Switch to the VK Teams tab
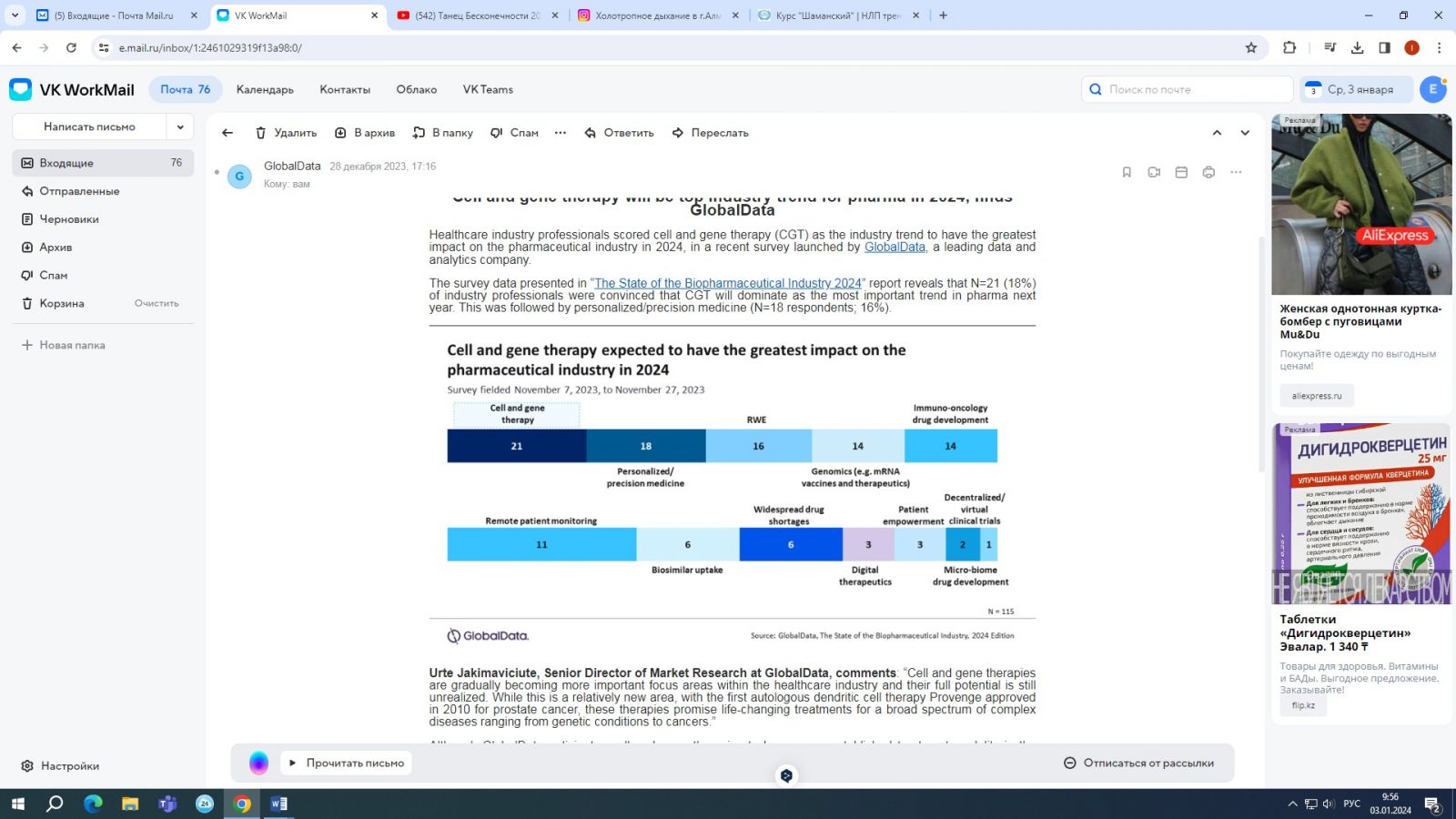 488,89
